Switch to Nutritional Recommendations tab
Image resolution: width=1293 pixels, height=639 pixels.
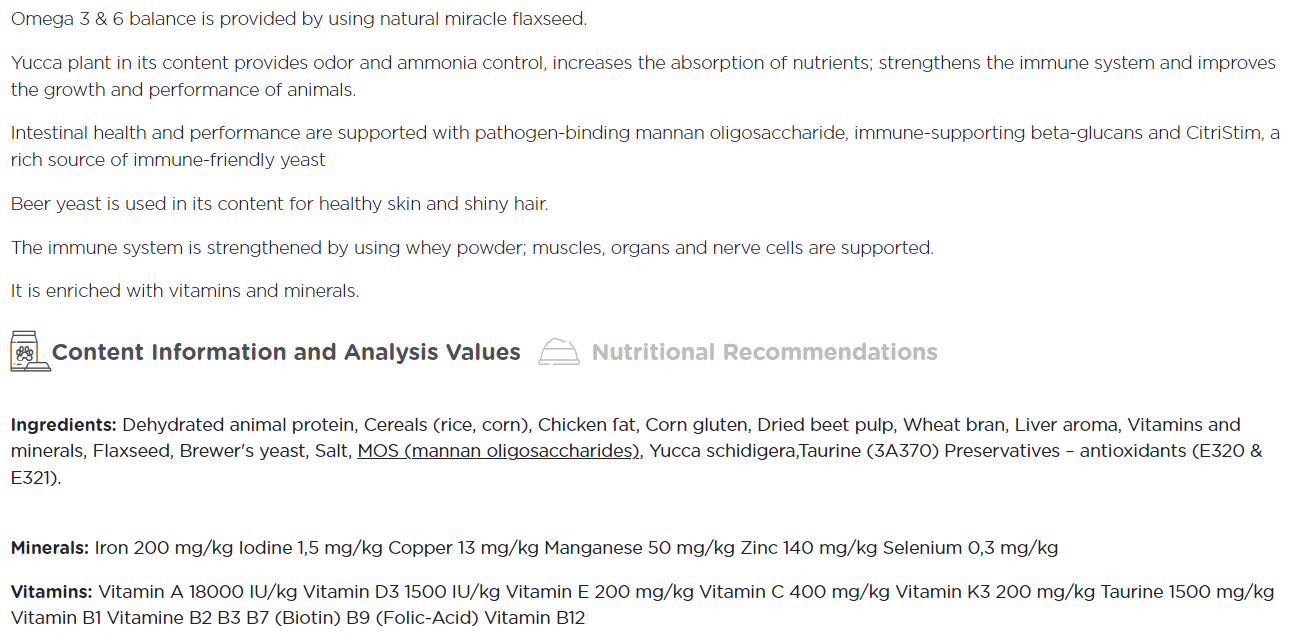[764, 352]
